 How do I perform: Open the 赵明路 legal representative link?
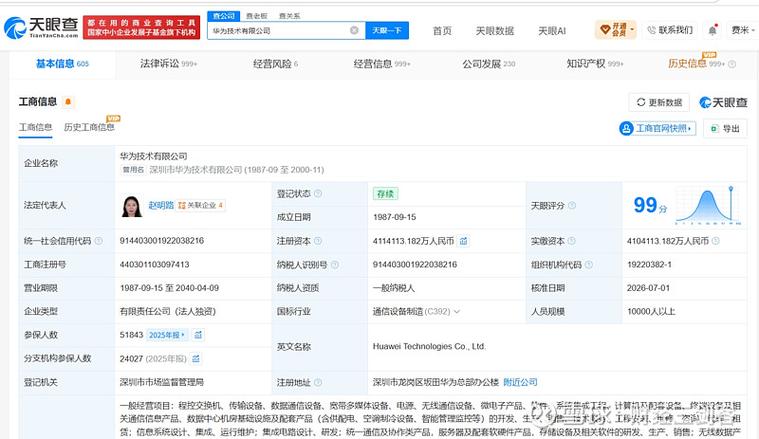(x=161, y=205)
